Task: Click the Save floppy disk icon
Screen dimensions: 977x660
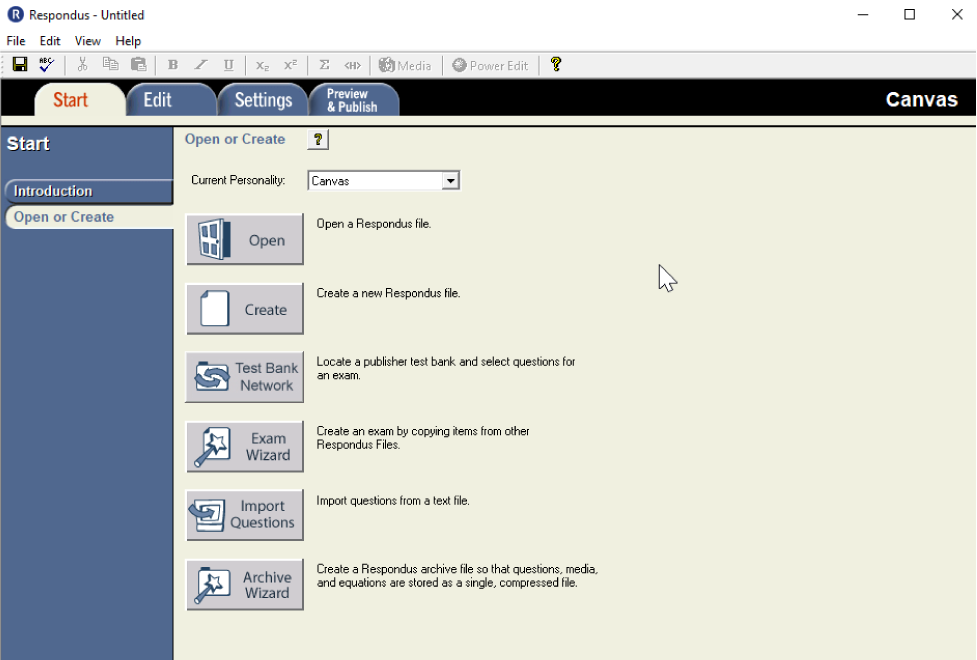Action: [20, 65]
